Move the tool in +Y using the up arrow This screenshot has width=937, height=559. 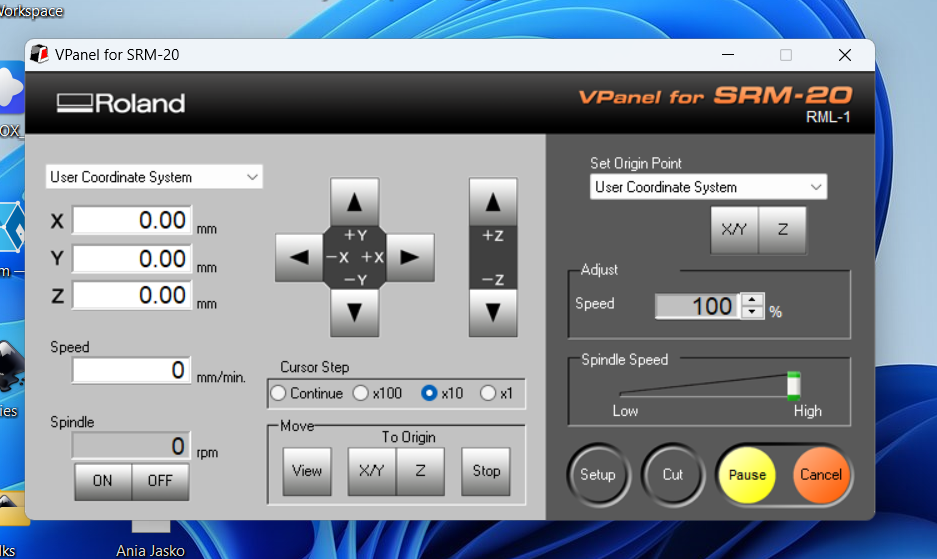tap(354, 201)
